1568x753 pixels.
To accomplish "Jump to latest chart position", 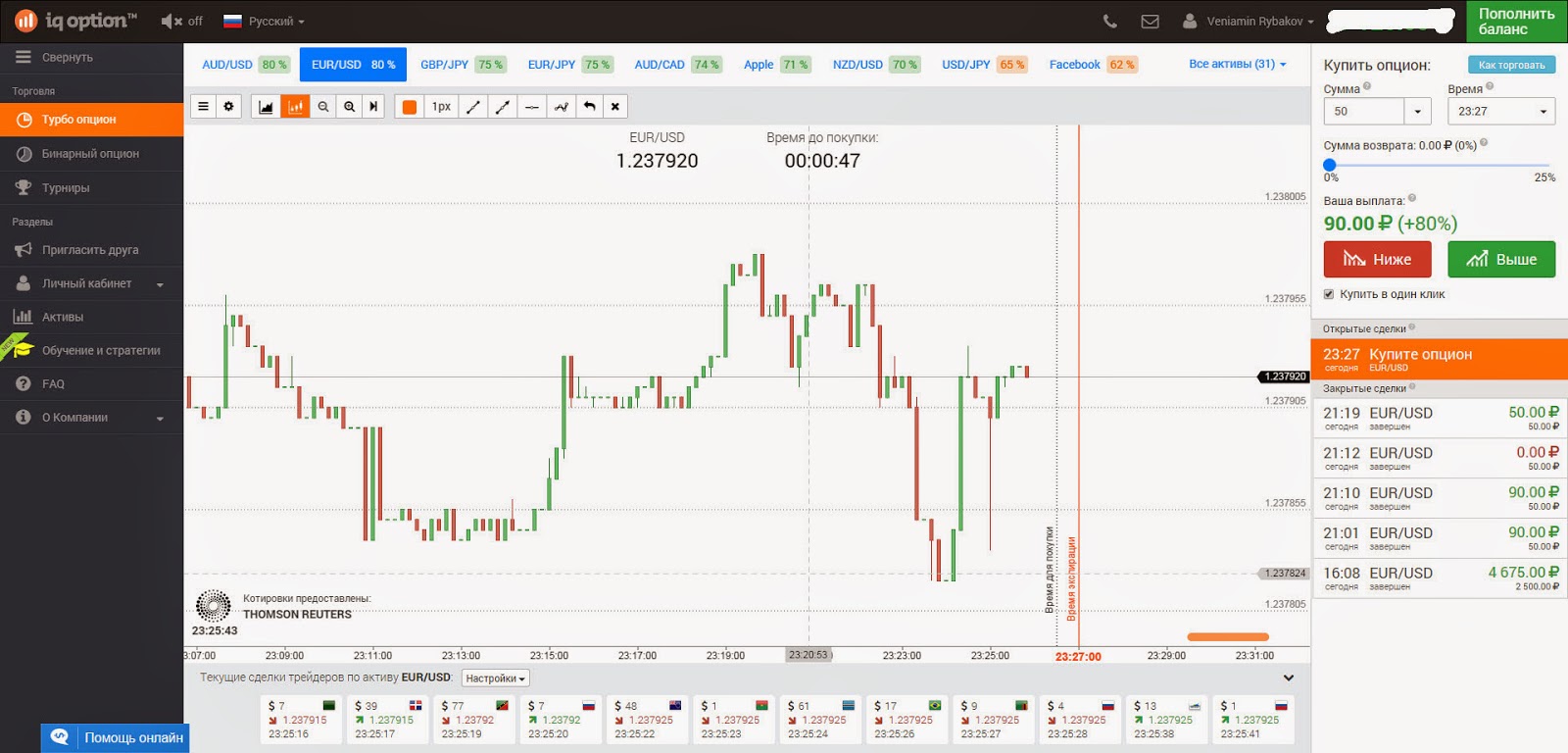I will click(x=373, y=106).
